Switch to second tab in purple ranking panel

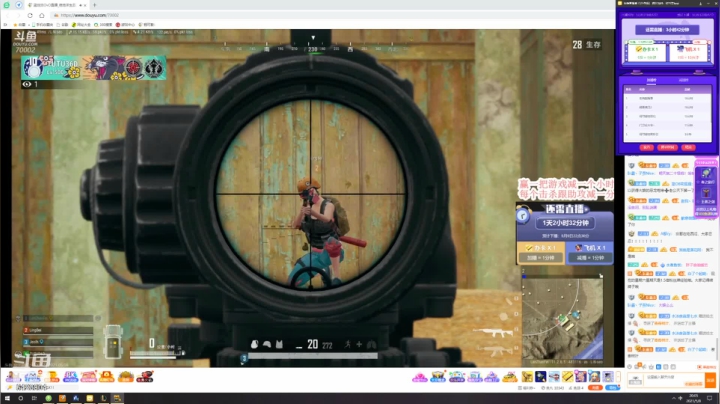(683, 80)
